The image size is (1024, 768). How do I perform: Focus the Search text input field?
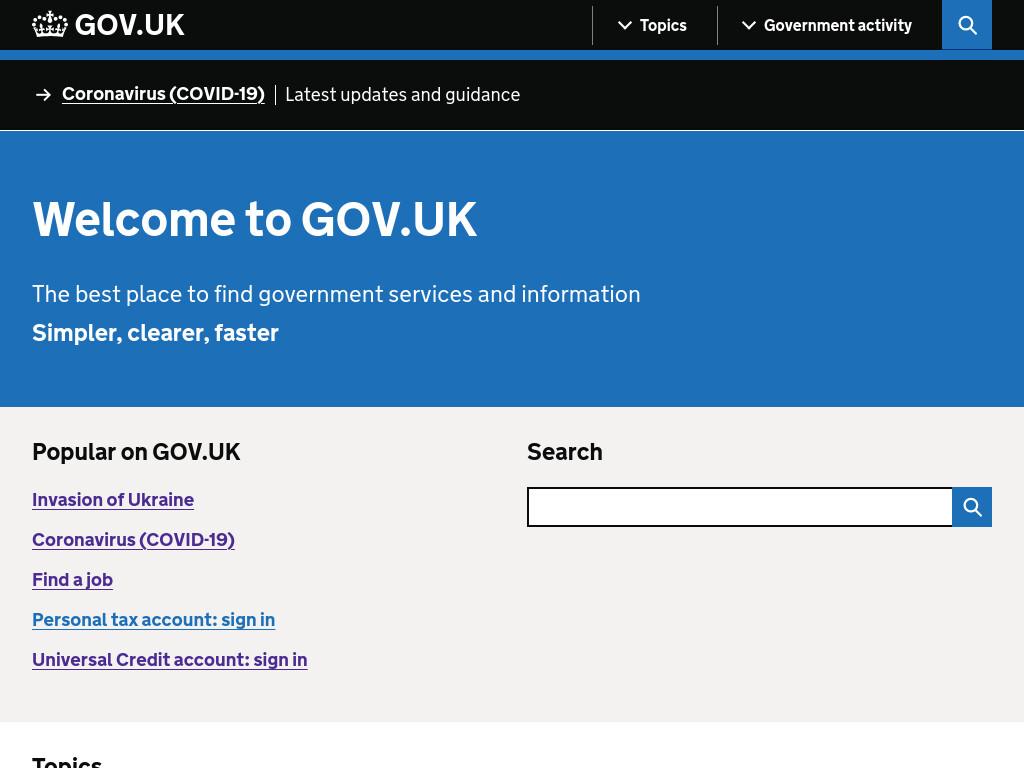click(740, 507)
